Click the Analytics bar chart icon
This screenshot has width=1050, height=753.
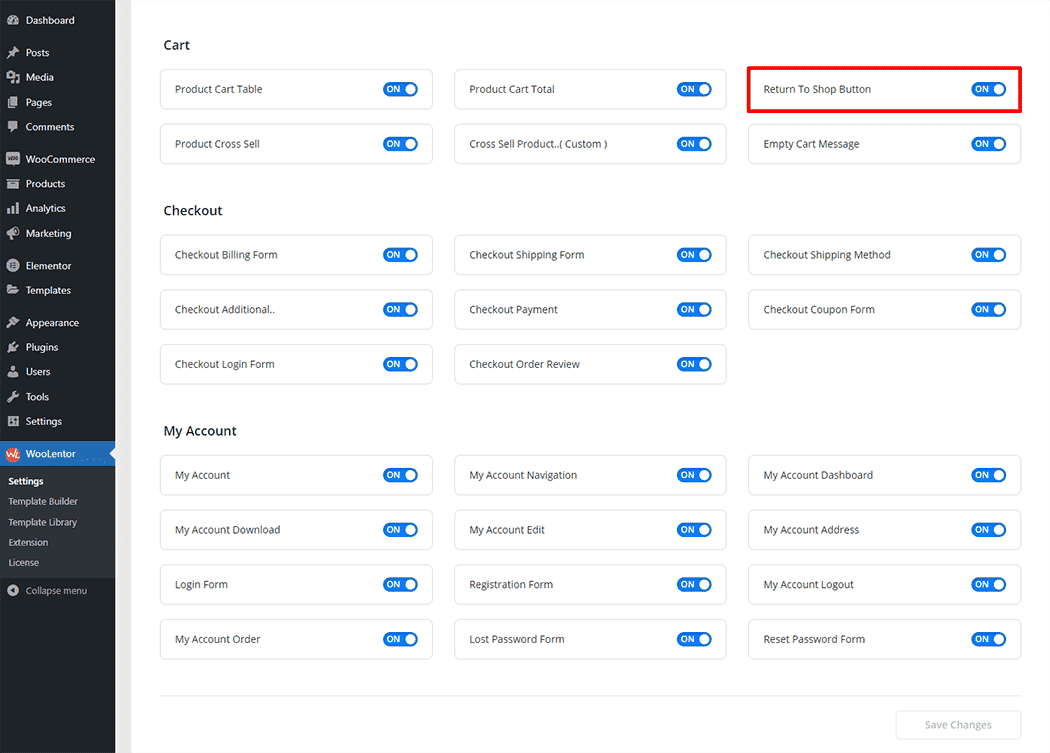[x=13, y=208]
